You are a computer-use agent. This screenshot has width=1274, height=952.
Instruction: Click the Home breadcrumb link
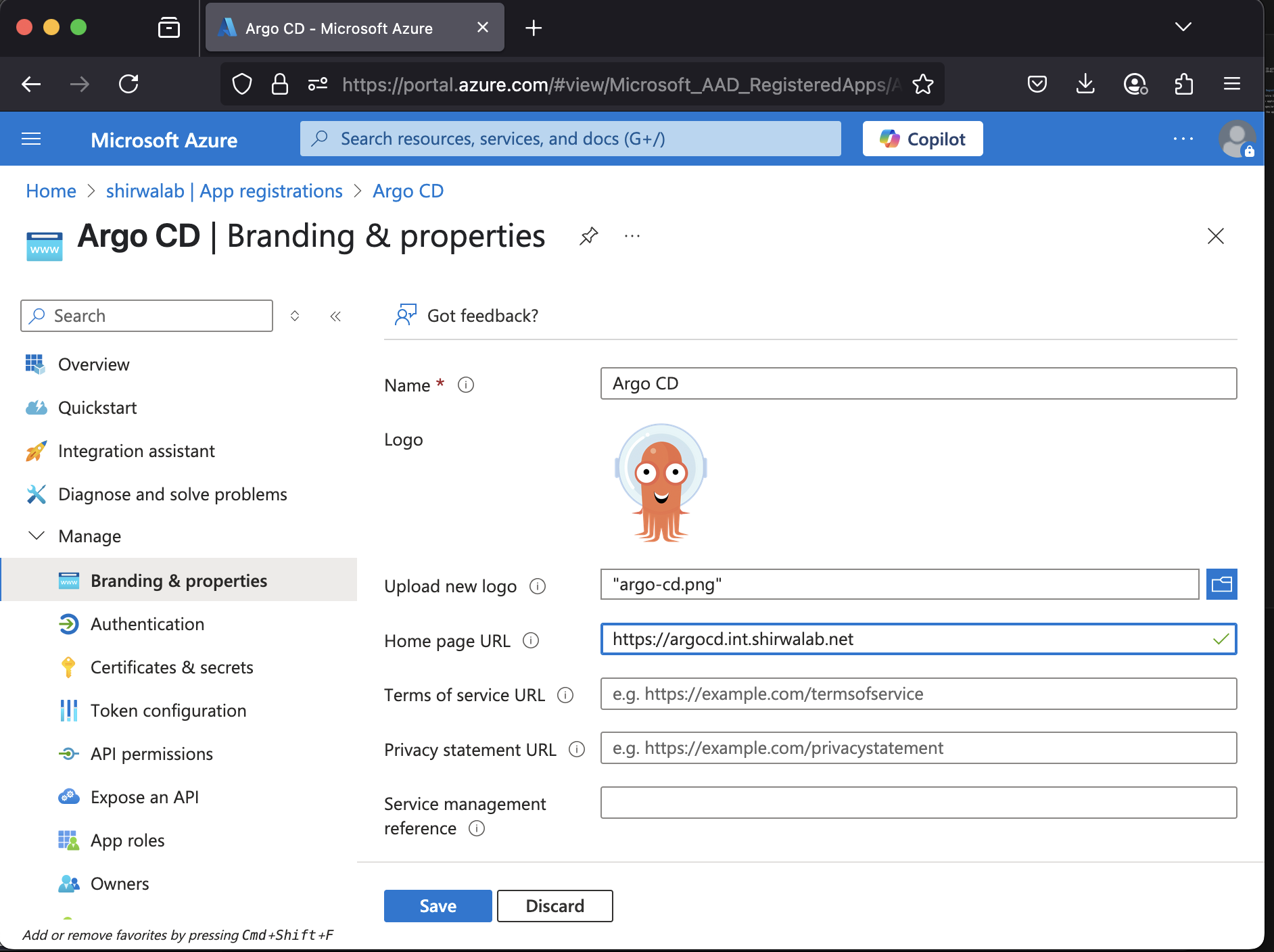51,191
